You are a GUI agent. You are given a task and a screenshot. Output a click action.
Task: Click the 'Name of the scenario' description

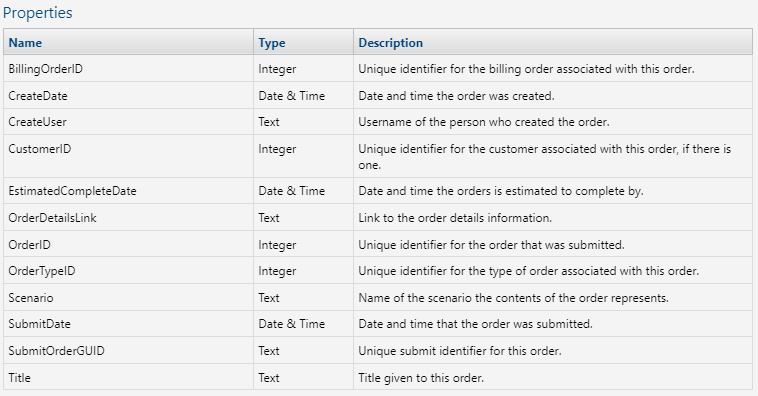tap(513, 298)
